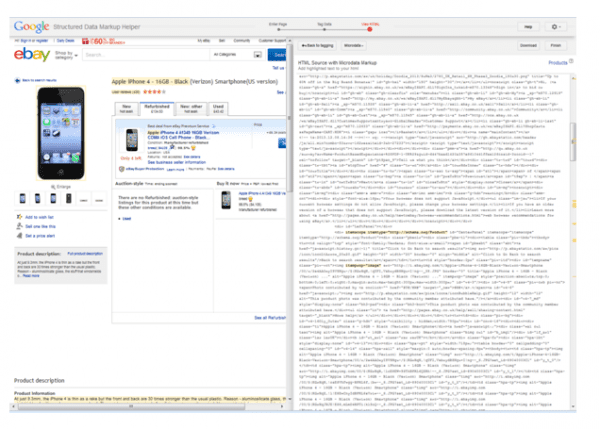Open the Full product description link
Viewport: 600px width, 429px height.
click(85, 254)
